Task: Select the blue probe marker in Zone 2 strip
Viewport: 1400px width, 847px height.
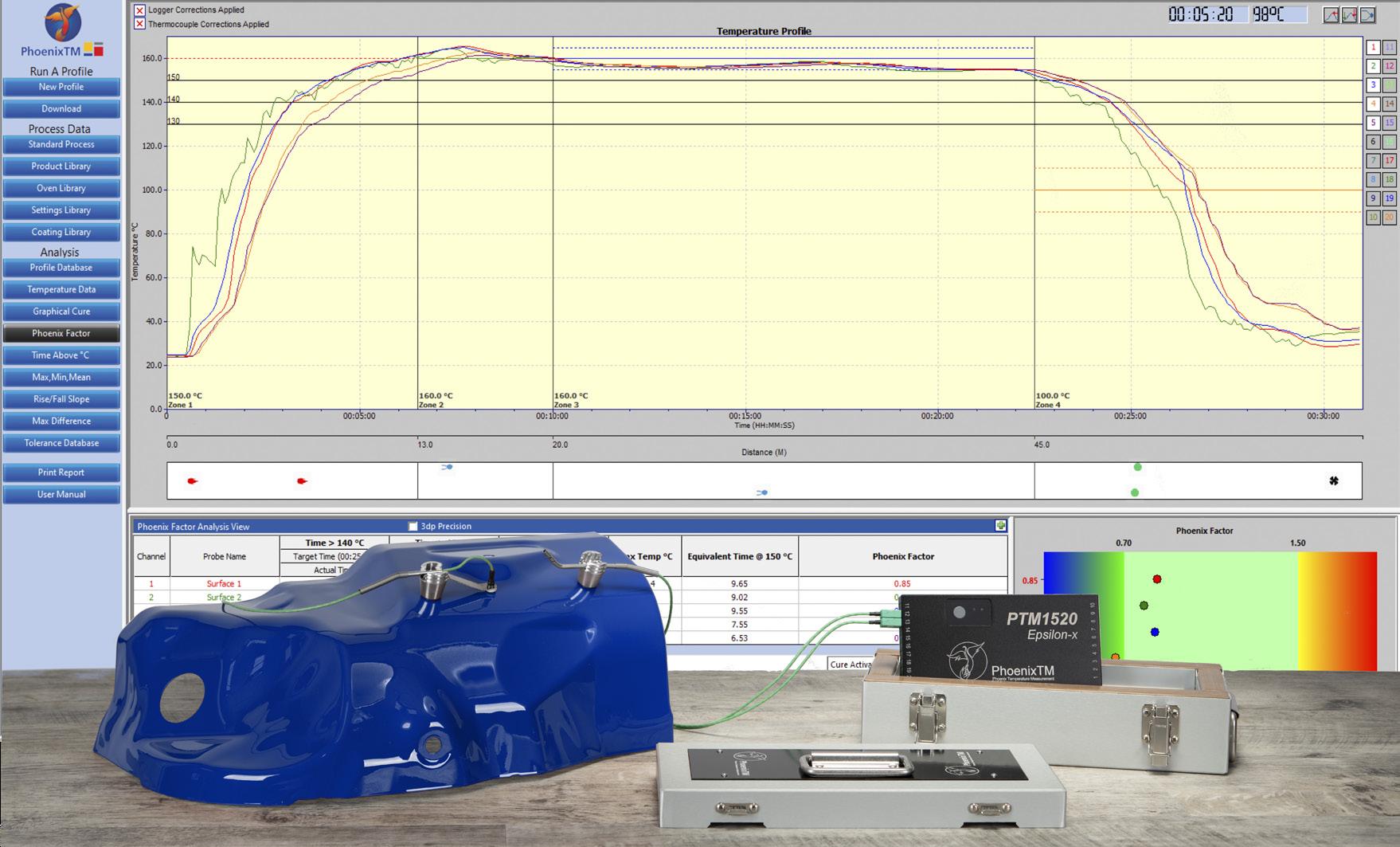Action: tap(448, 467)
